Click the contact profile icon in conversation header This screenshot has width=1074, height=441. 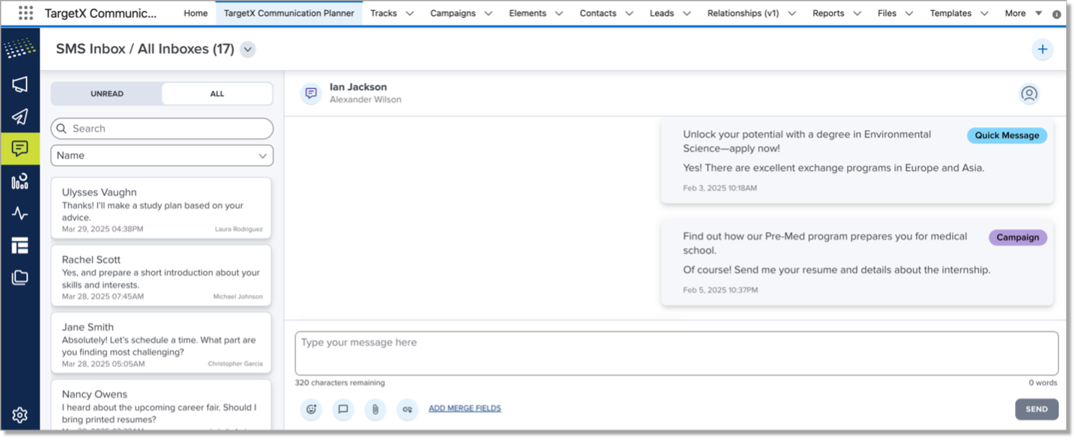1029,94
